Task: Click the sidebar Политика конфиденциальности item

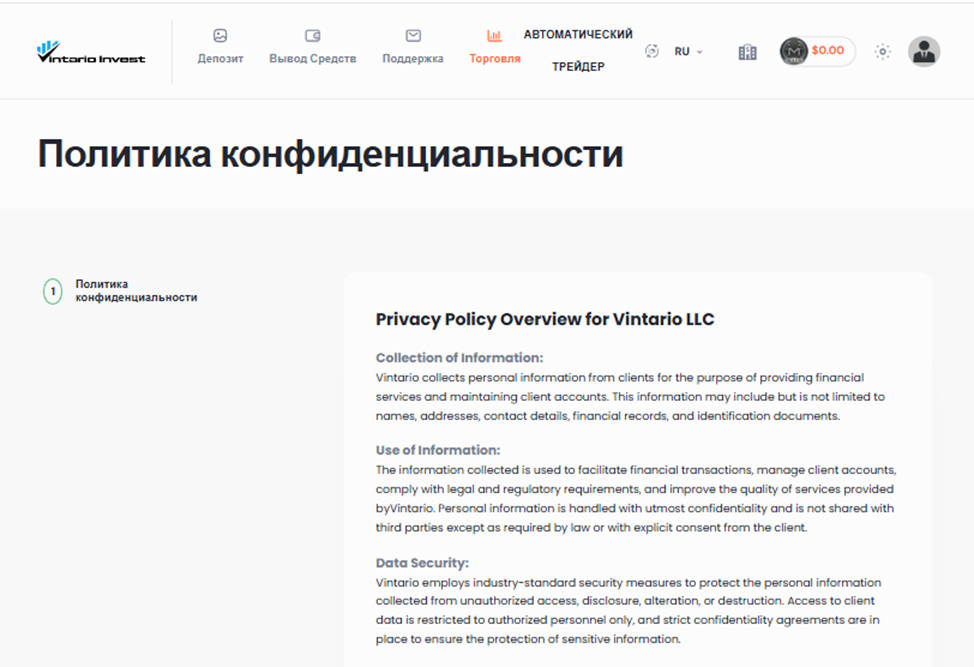Action: (x=136, y=291)
